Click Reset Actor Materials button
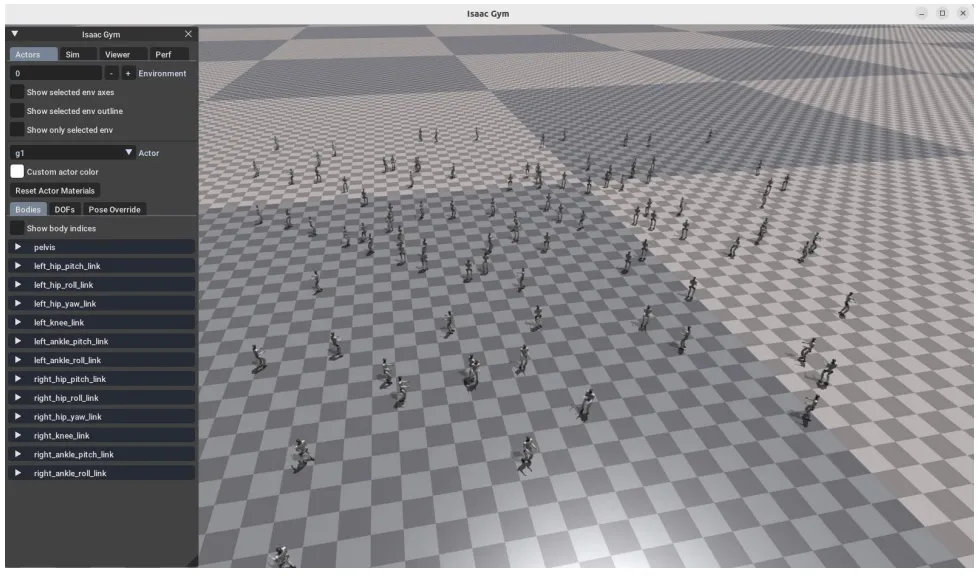Viewport: 977px width, 576px height. 55,190
